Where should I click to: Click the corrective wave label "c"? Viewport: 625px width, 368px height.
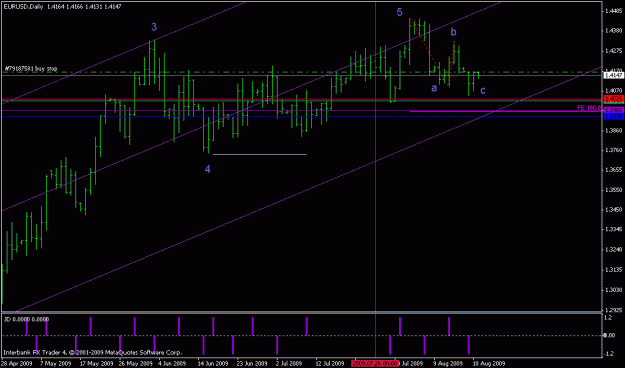coord(483,91)
